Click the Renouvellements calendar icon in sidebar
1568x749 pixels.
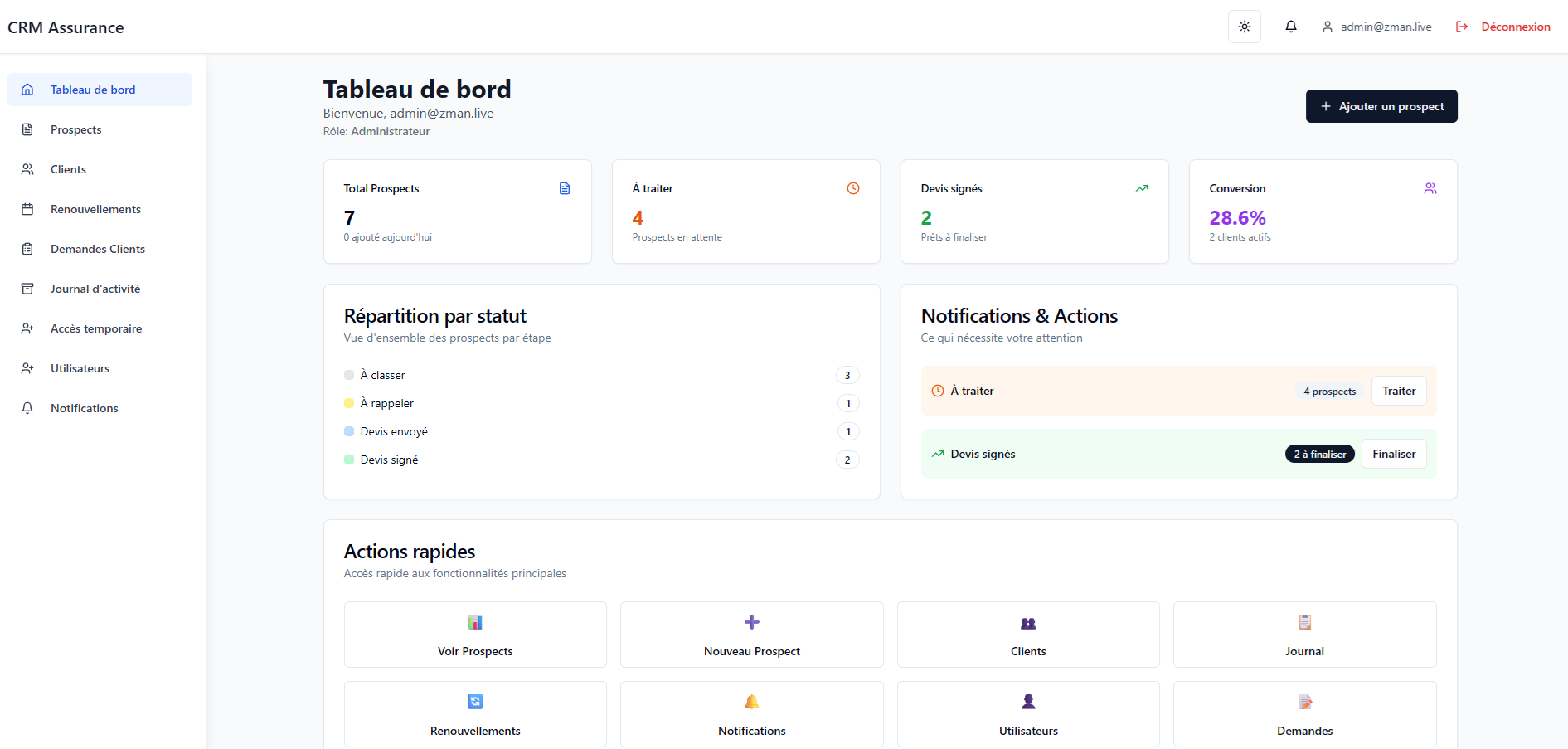[x=27, y=209]
